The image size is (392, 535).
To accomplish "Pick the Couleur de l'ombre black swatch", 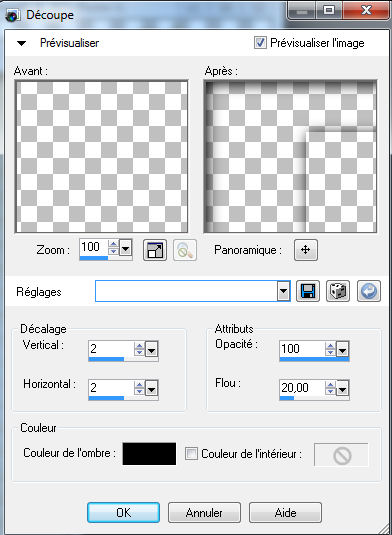I will click(x=149, y=453).
